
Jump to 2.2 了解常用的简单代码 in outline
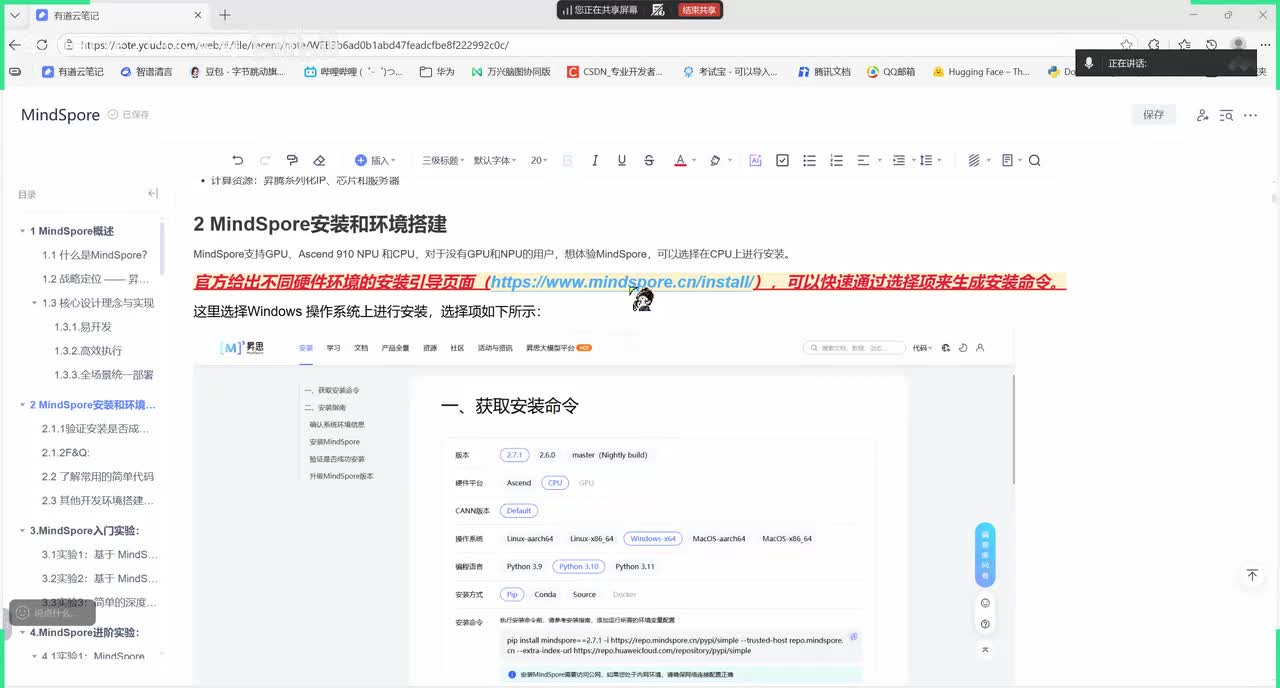(98, 477)
